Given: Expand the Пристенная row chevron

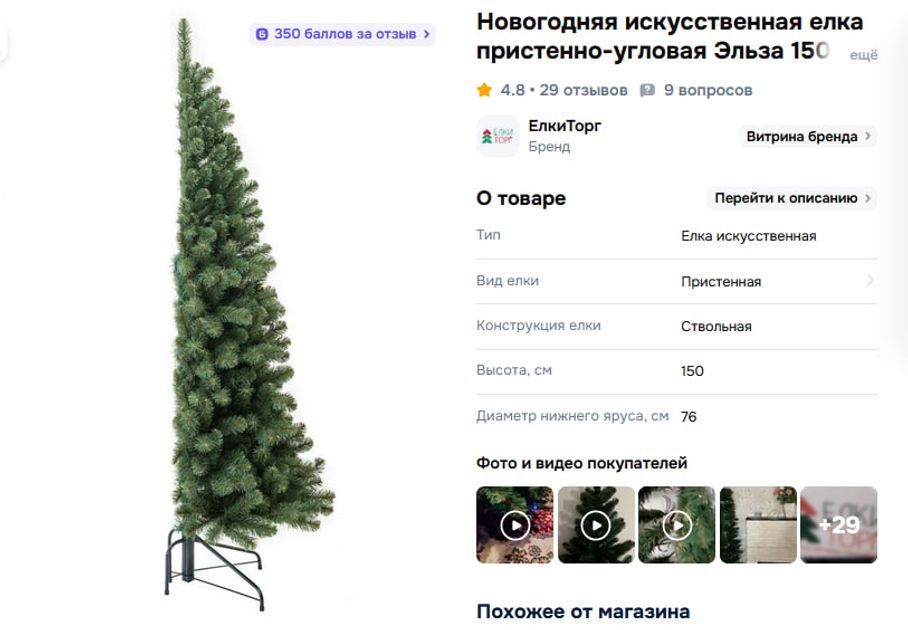Looking at the screenshot, I should coord(870,281).
